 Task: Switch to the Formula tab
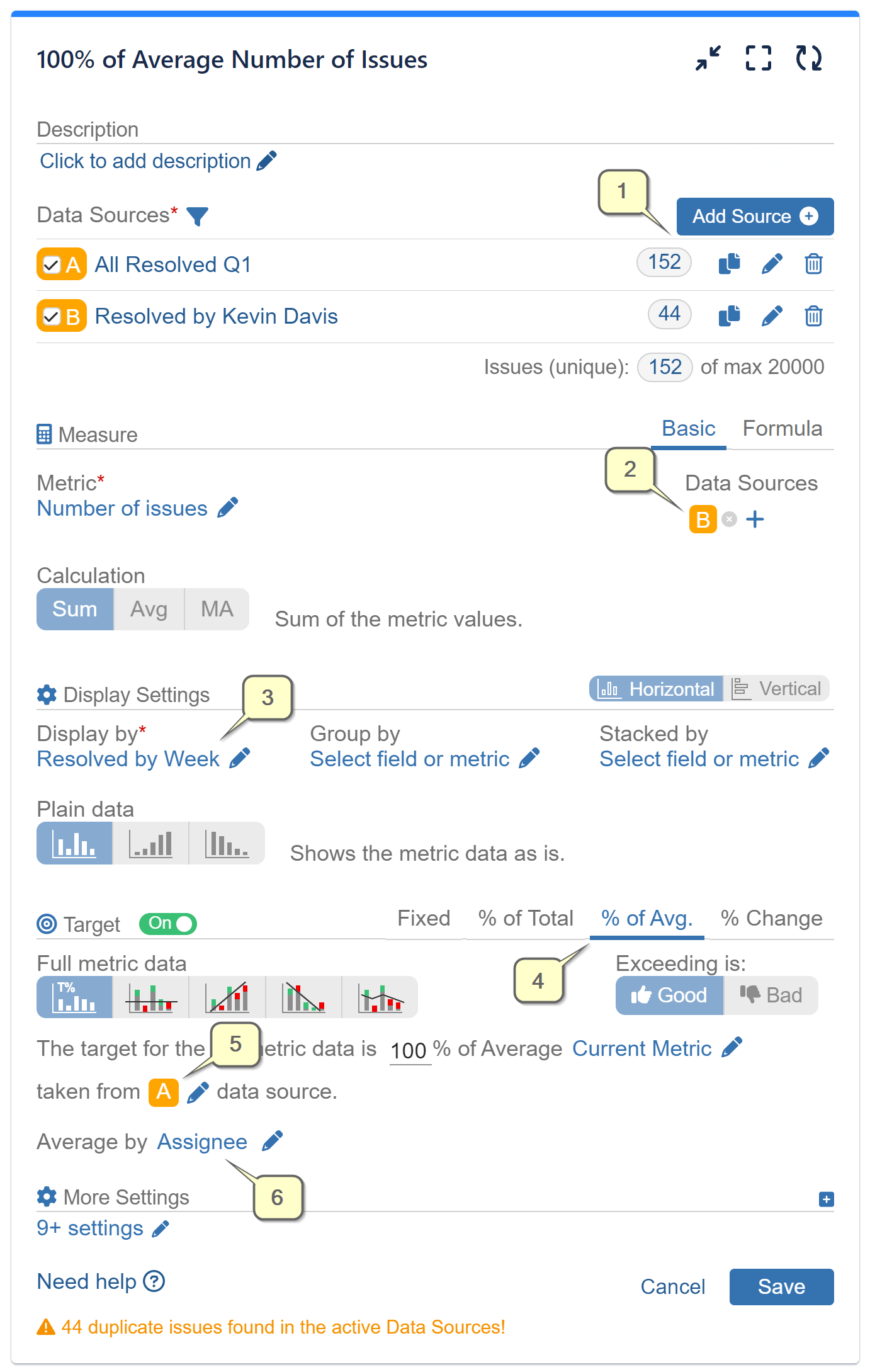tap(782, 428)
